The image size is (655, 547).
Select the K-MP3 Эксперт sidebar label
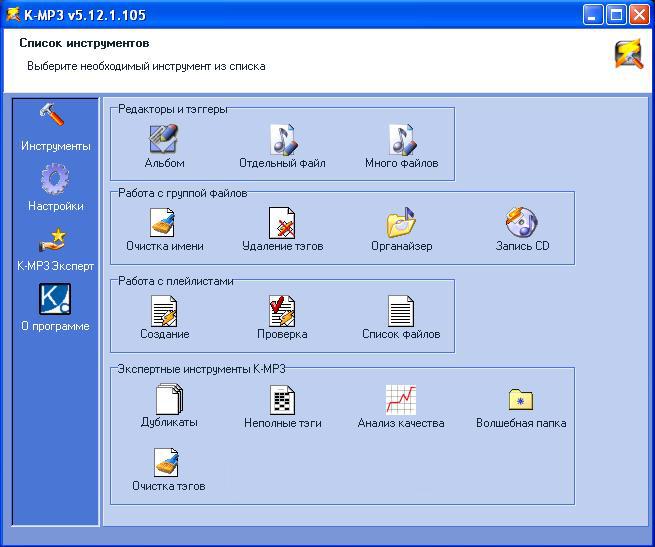55,266
